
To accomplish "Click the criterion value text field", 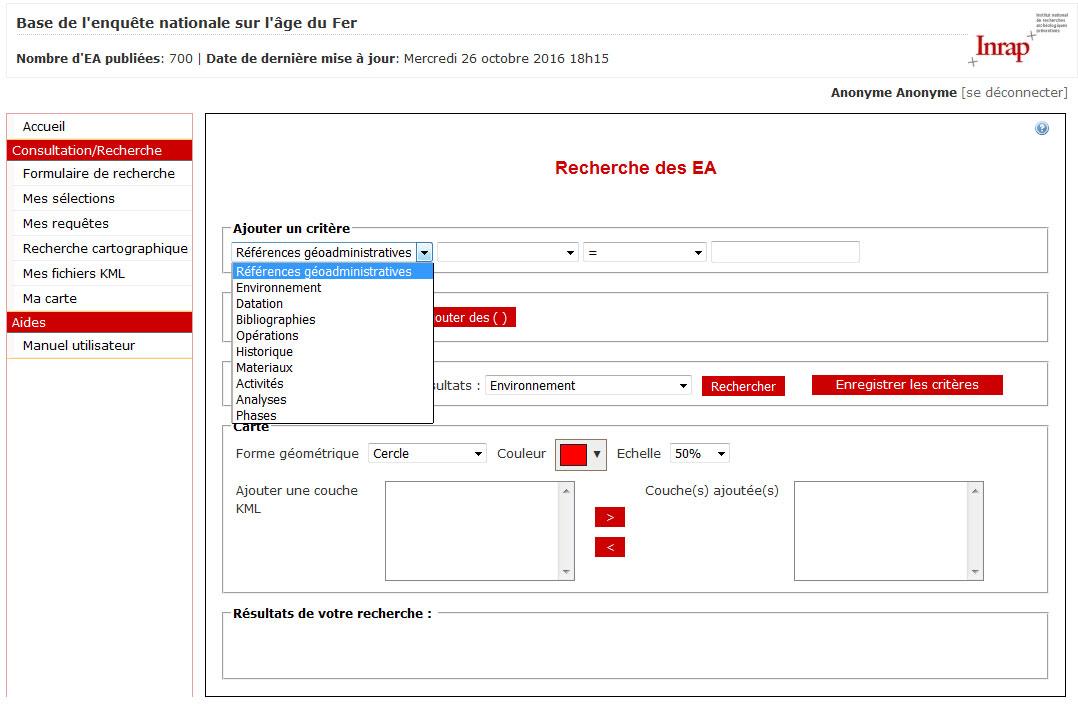I will tap(785, 253).
